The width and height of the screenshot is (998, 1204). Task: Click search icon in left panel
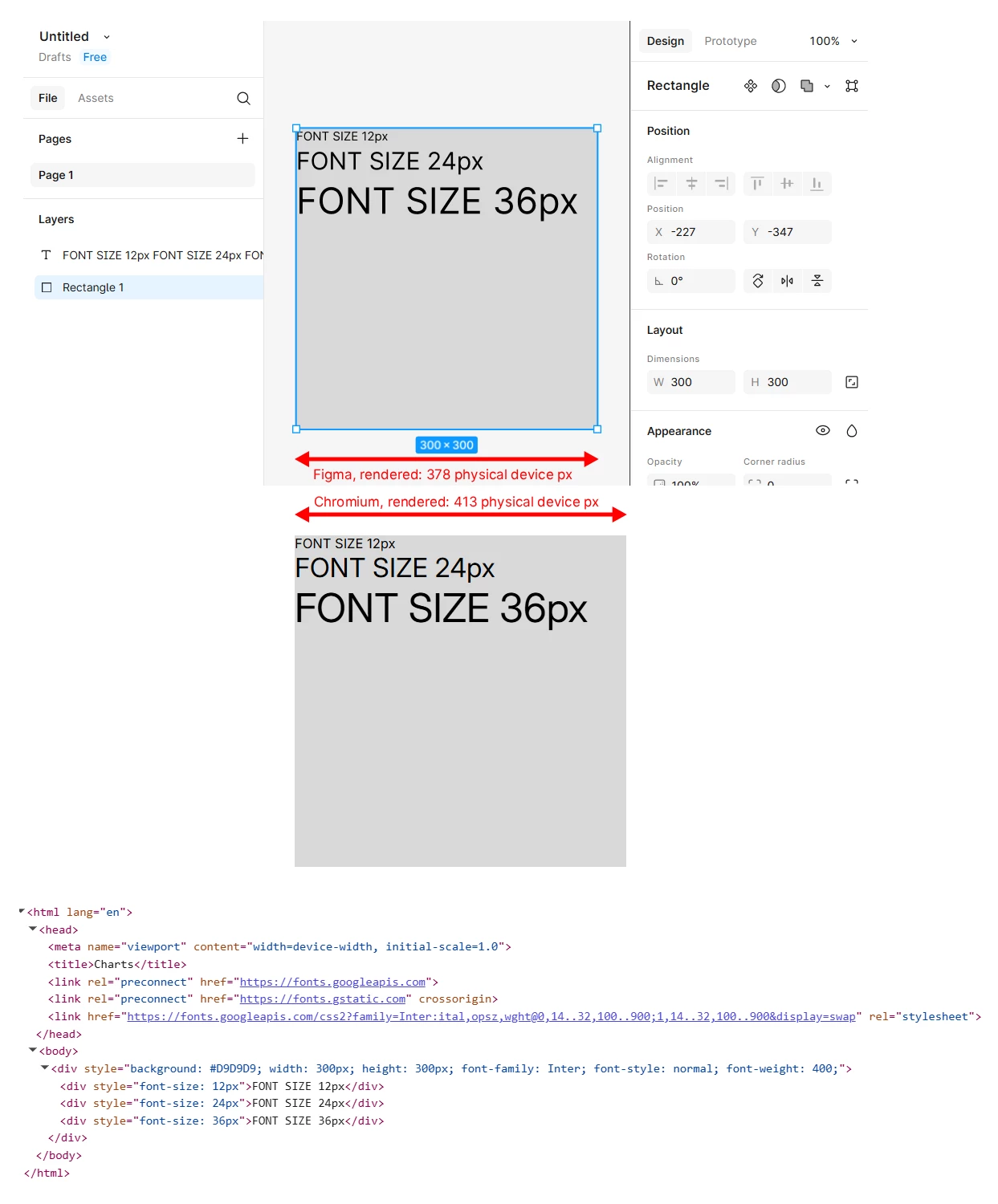tap(243, 98)
